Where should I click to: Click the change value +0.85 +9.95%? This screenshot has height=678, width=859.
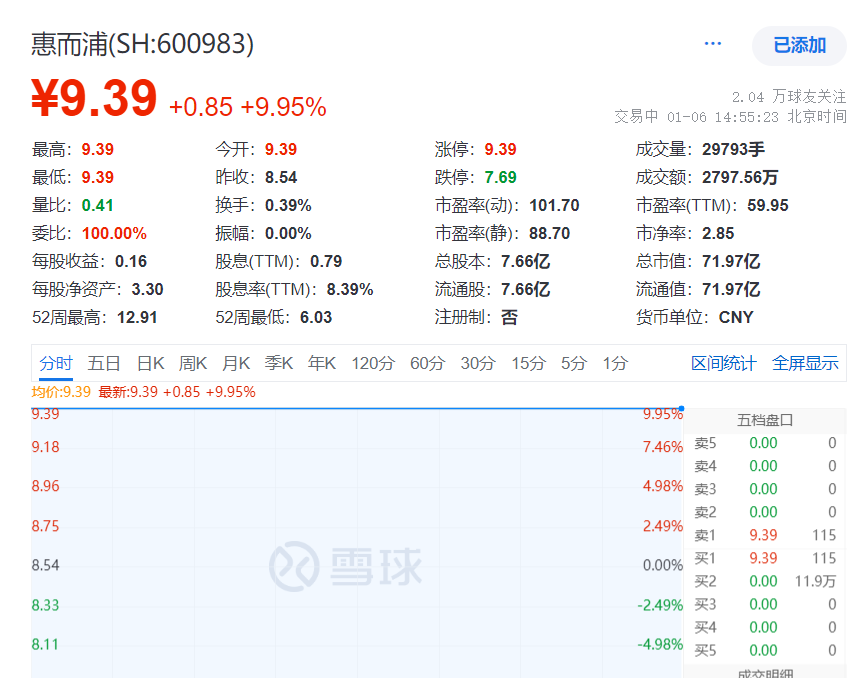[x=248, y=107]
